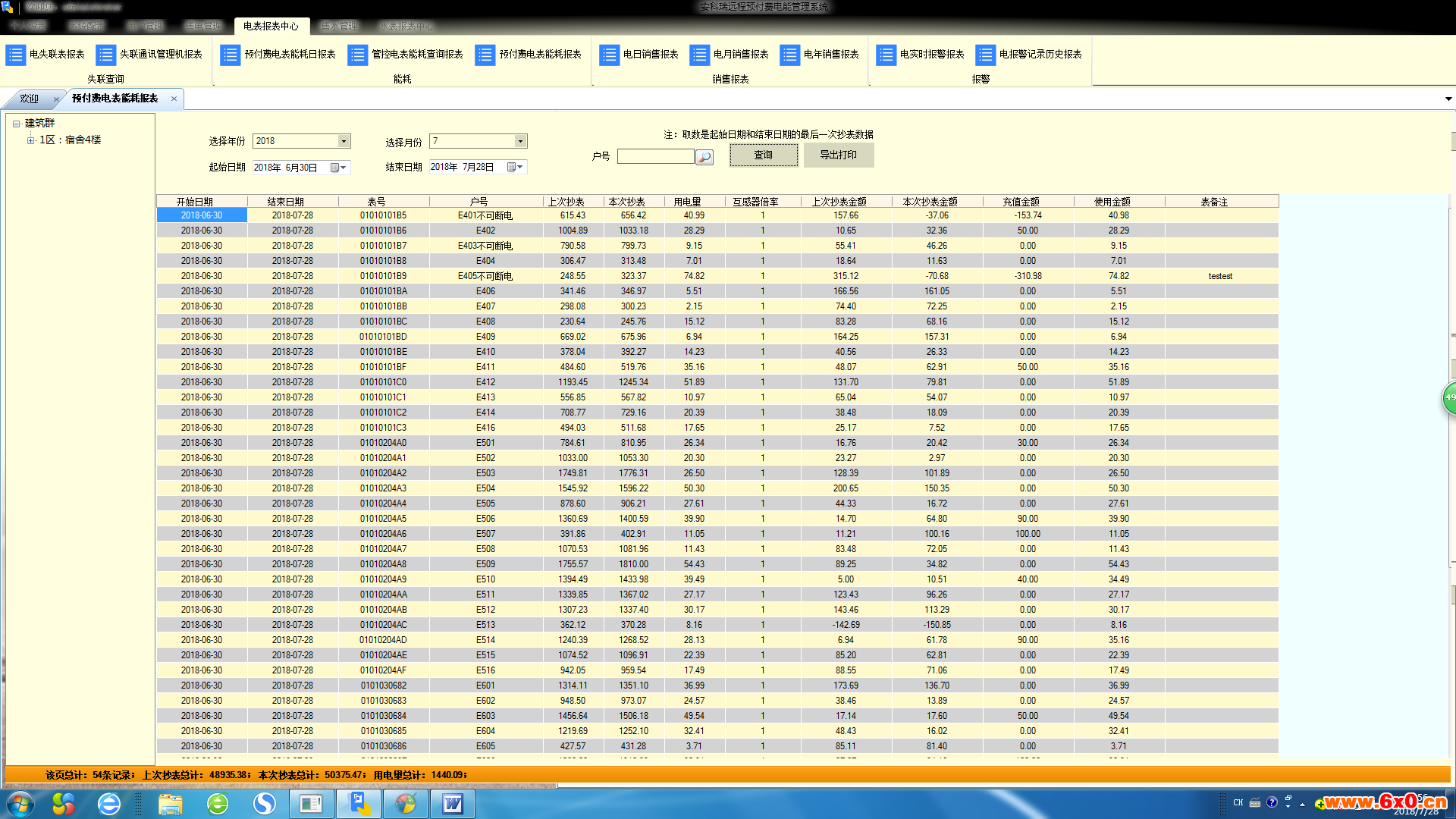The image size is (1456, 819).
Task: Select the 1749.81 last reading cell
Action: click(x=573, y=473)
